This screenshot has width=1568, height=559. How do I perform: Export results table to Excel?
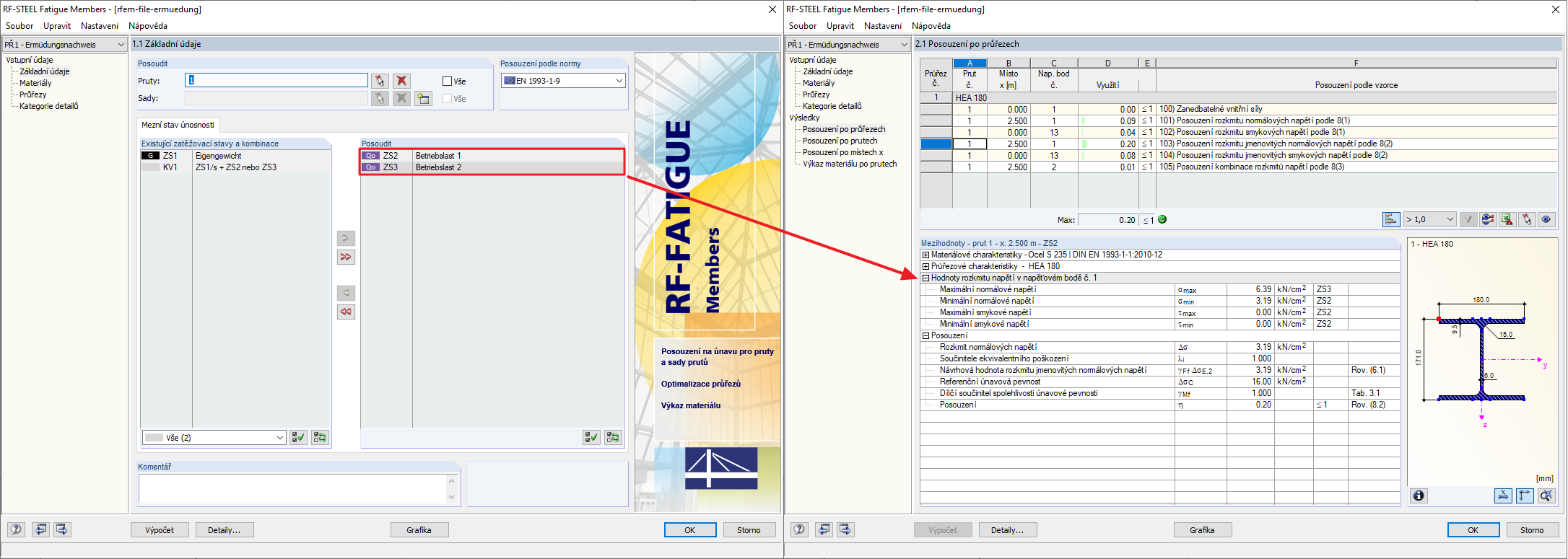click(x=1507, y=219)
